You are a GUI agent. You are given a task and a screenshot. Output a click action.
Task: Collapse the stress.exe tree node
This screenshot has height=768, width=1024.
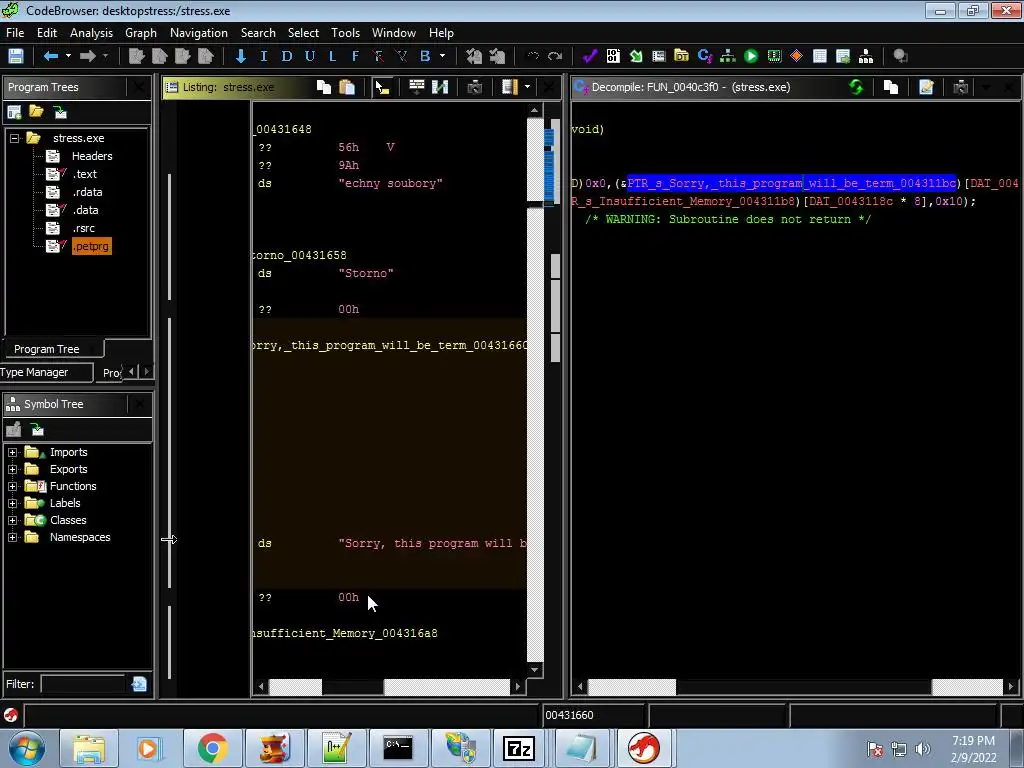pos(14,138)
